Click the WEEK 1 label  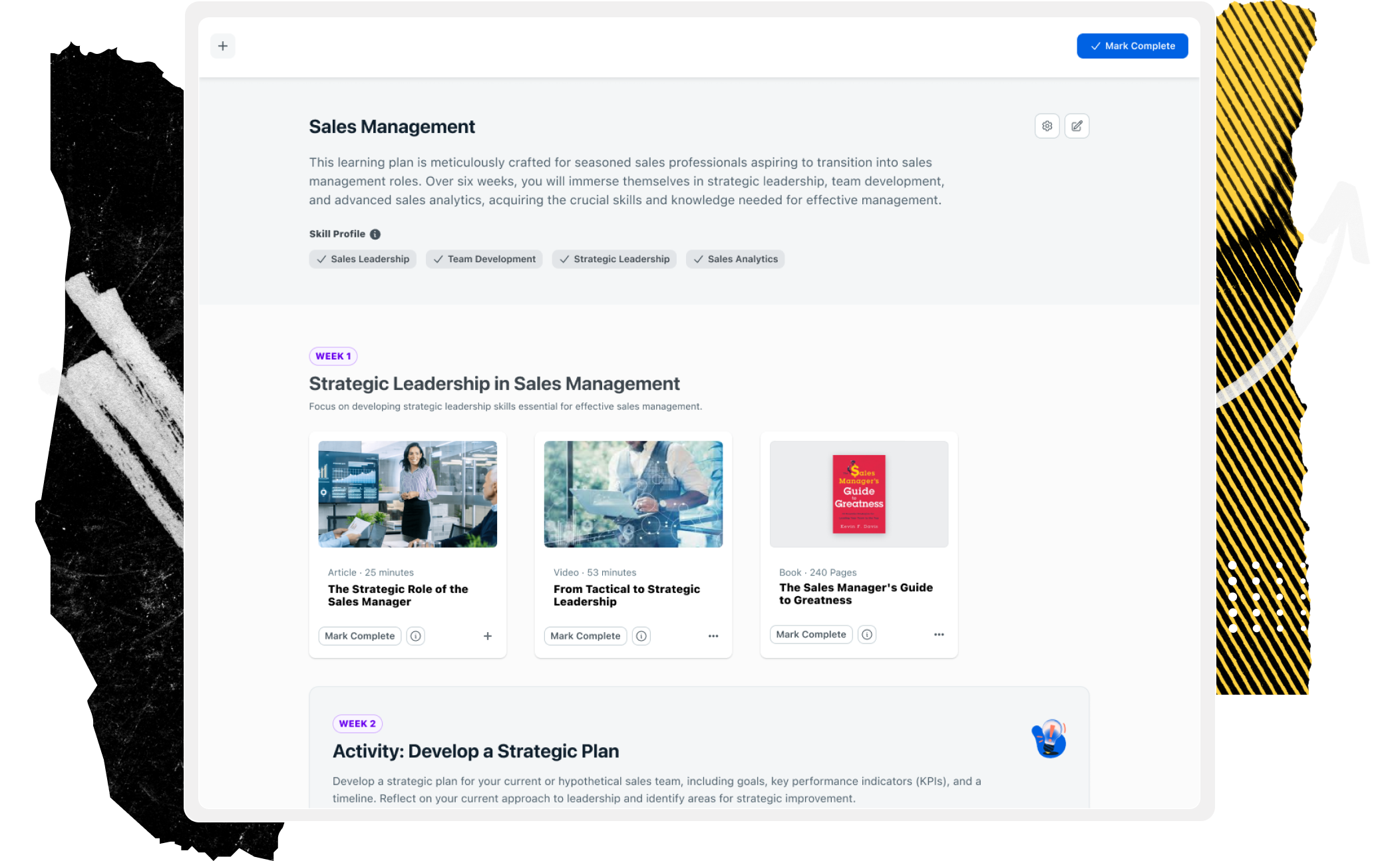click(x=333, y=356)
